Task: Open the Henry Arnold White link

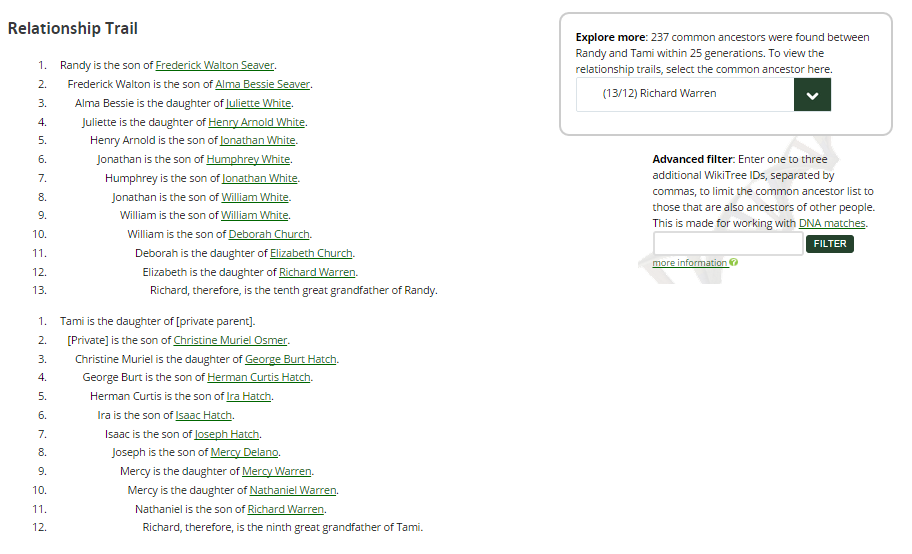Action: [x=256, y=122]
